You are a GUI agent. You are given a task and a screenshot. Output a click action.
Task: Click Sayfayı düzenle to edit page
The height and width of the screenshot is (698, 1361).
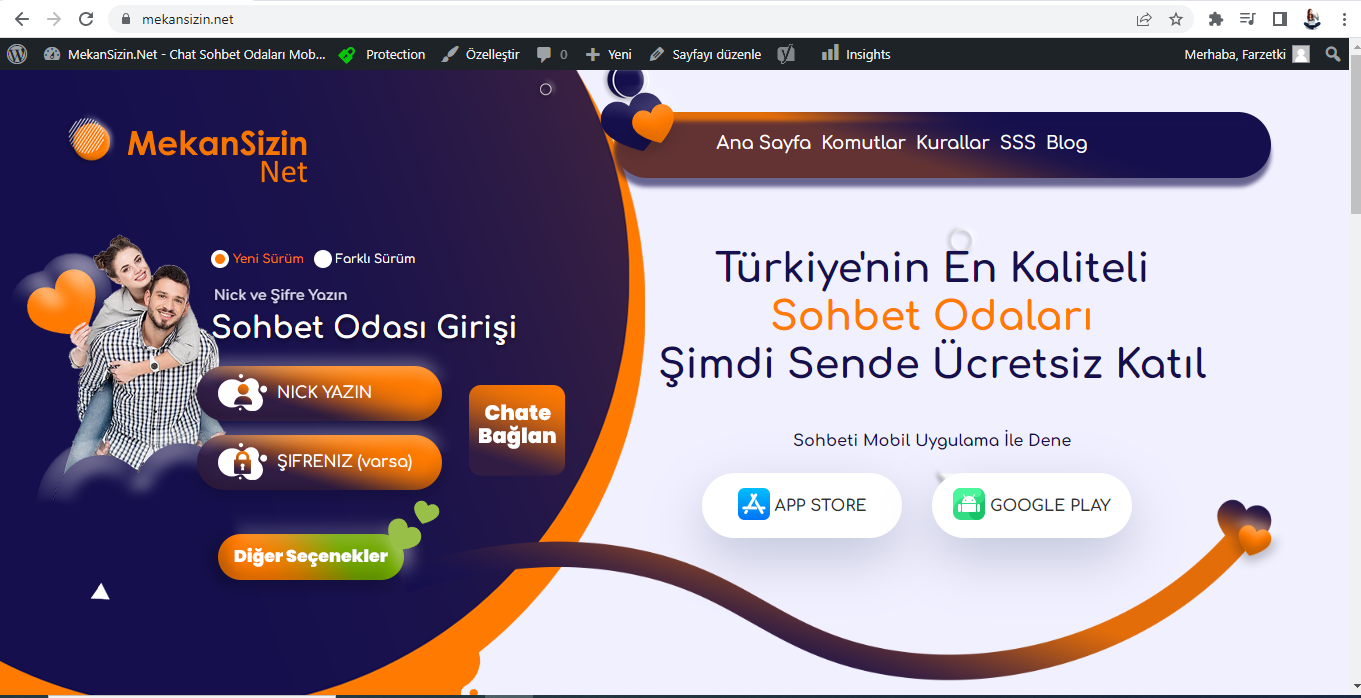[x=706, y=54]
